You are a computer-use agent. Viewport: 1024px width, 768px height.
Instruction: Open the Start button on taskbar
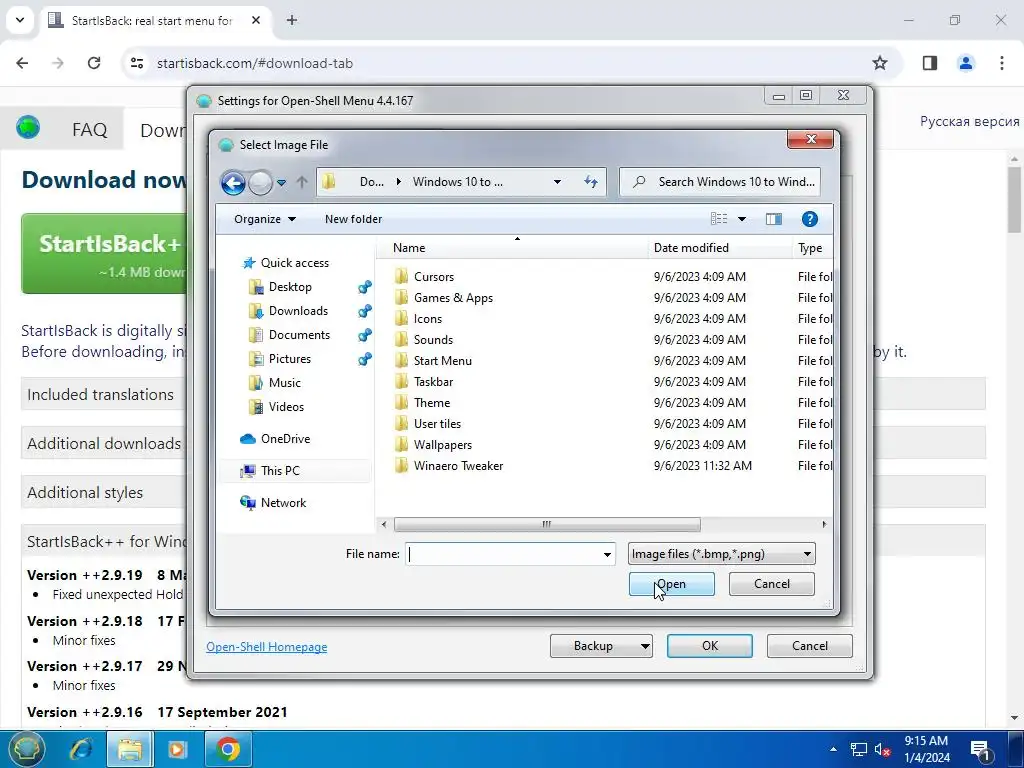26,749
